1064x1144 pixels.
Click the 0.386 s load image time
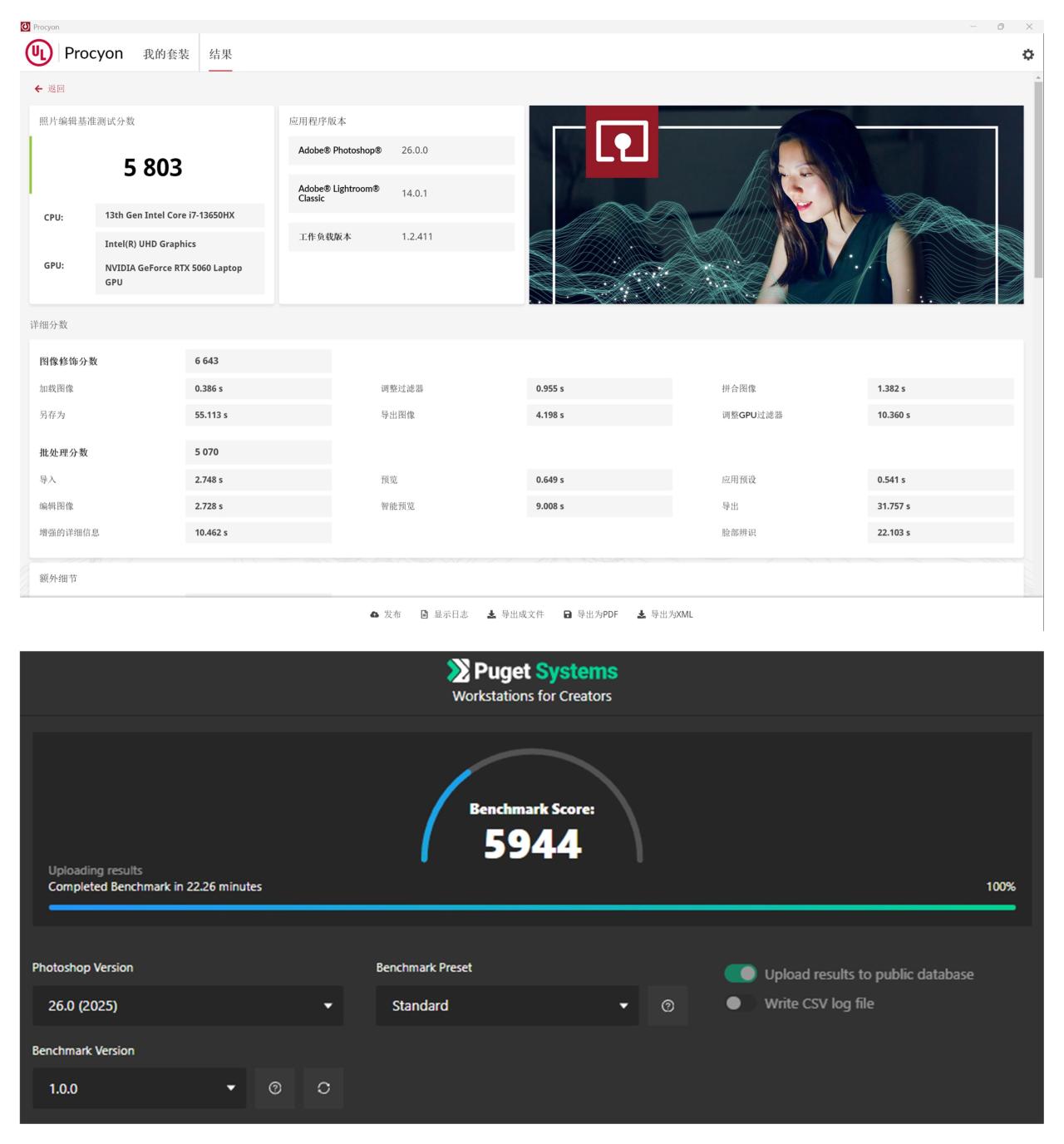tap(209, 388)
